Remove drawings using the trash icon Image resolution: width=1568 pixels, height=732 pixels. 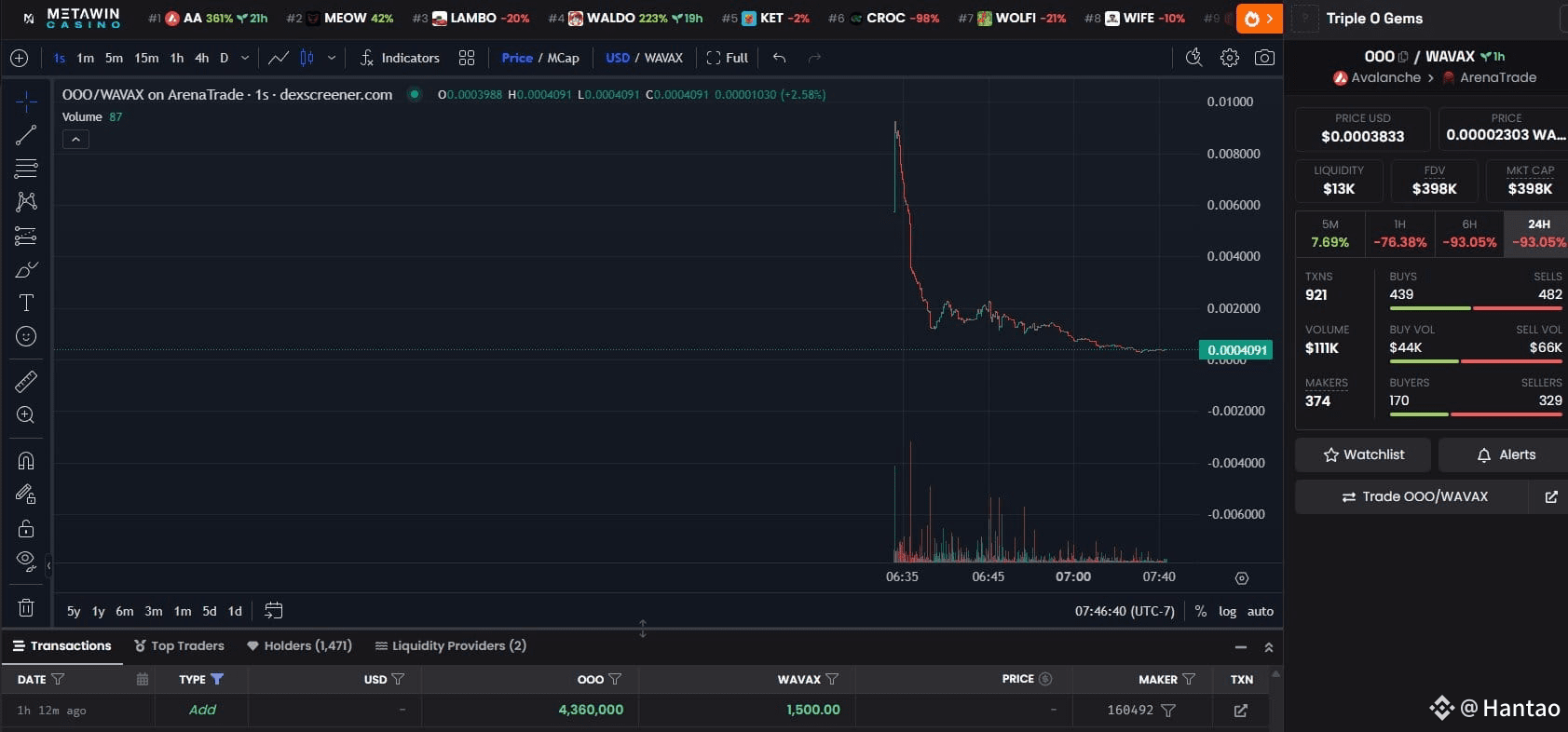tap(26, 607)
